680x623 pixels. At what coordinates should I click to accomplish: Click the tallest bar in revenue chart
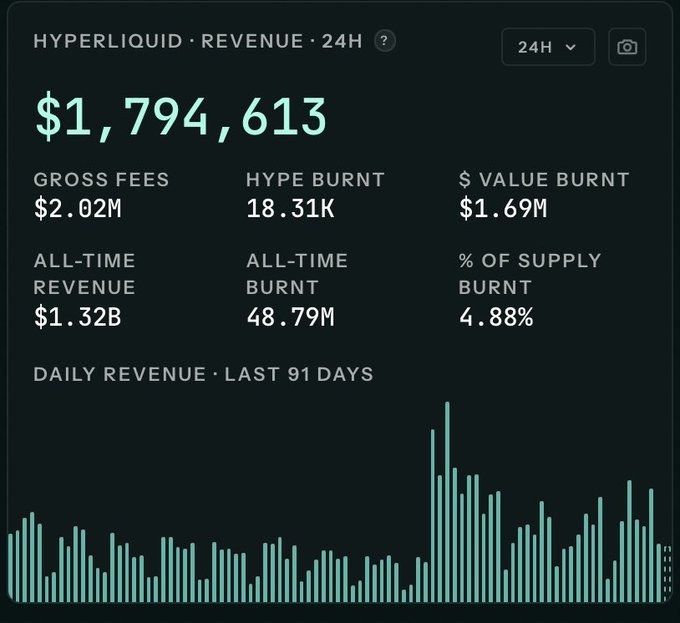[447, 502]
